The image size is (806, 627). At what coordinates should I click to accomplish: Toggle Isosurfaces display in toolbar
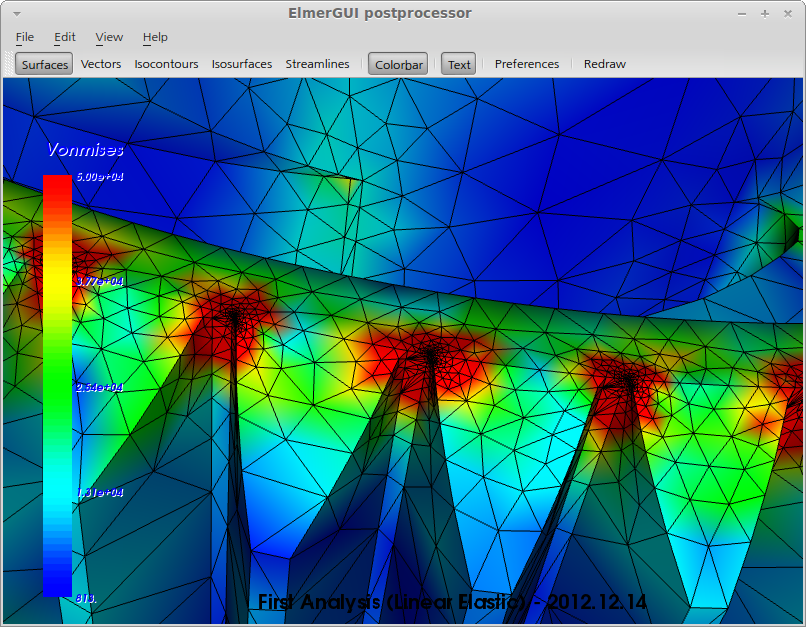pyautogui.click(x=242, y=64)
